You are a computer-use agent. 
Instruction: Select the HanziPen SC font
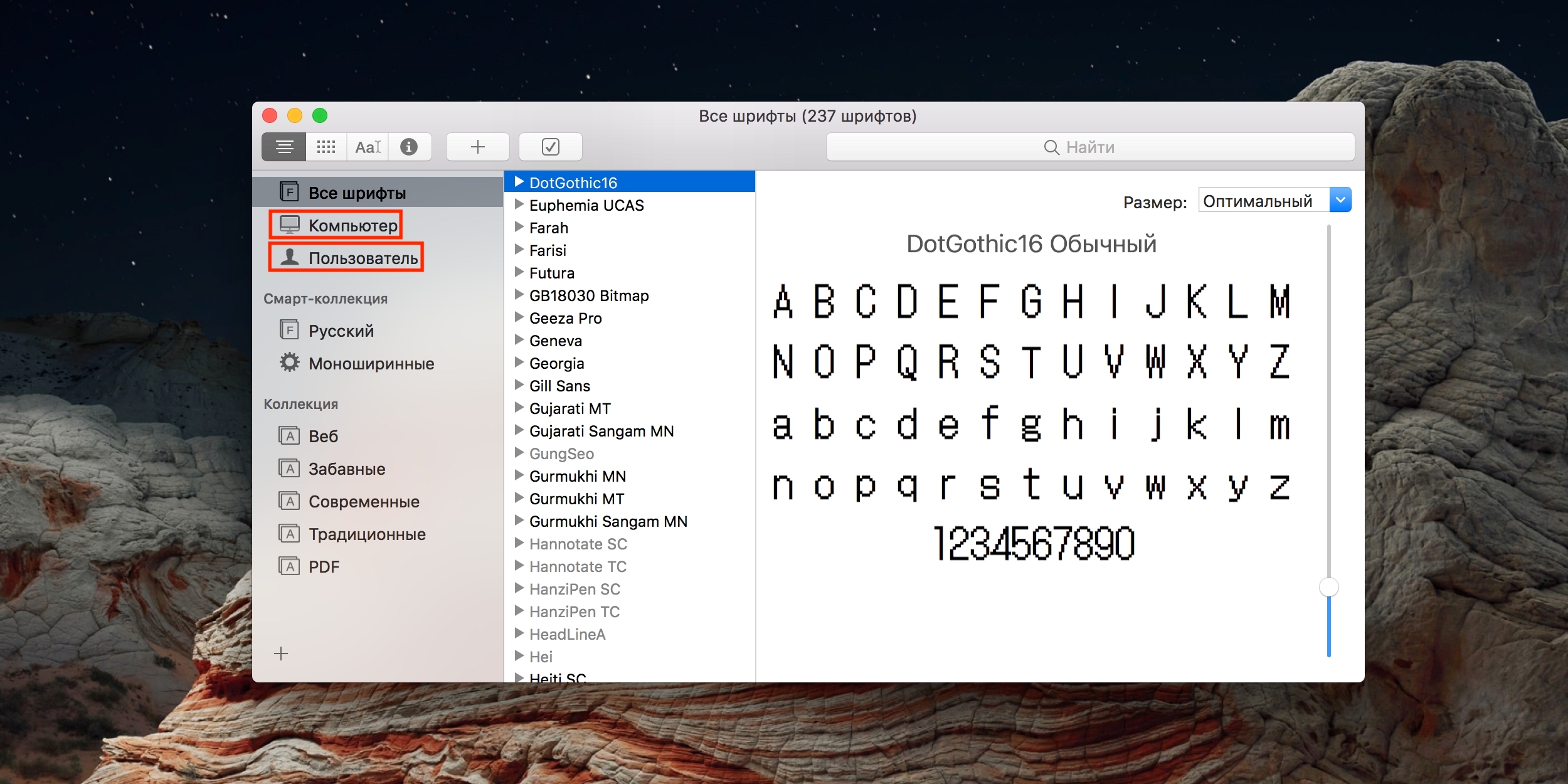coord(630,589)
